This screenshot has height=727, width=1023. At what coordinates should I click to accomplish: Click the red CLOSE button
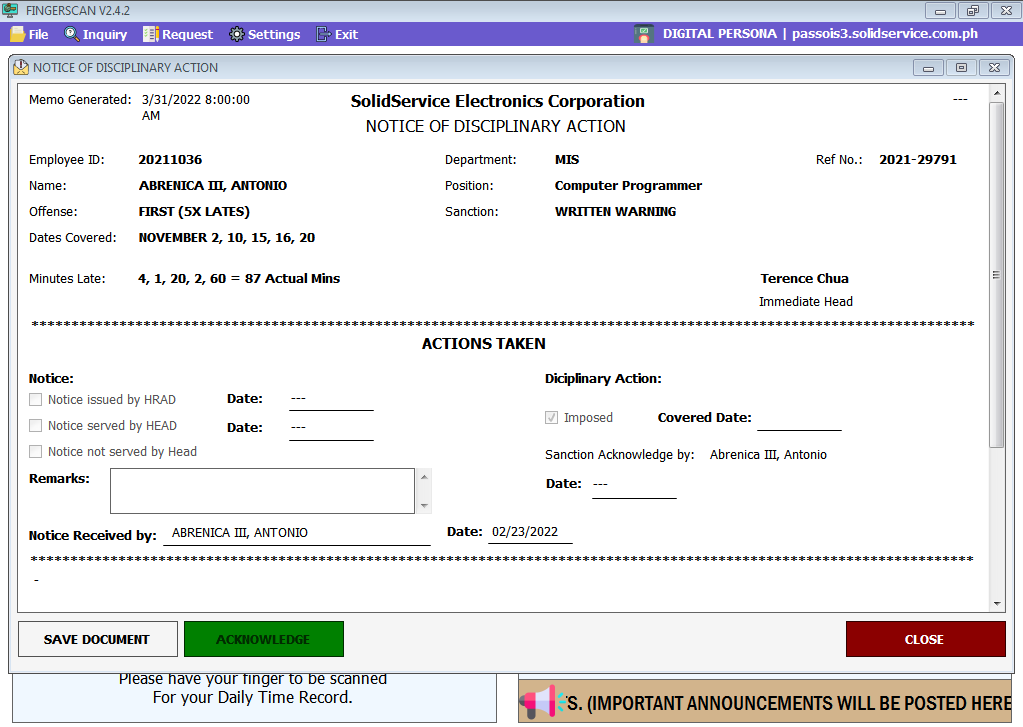point(925,639)
